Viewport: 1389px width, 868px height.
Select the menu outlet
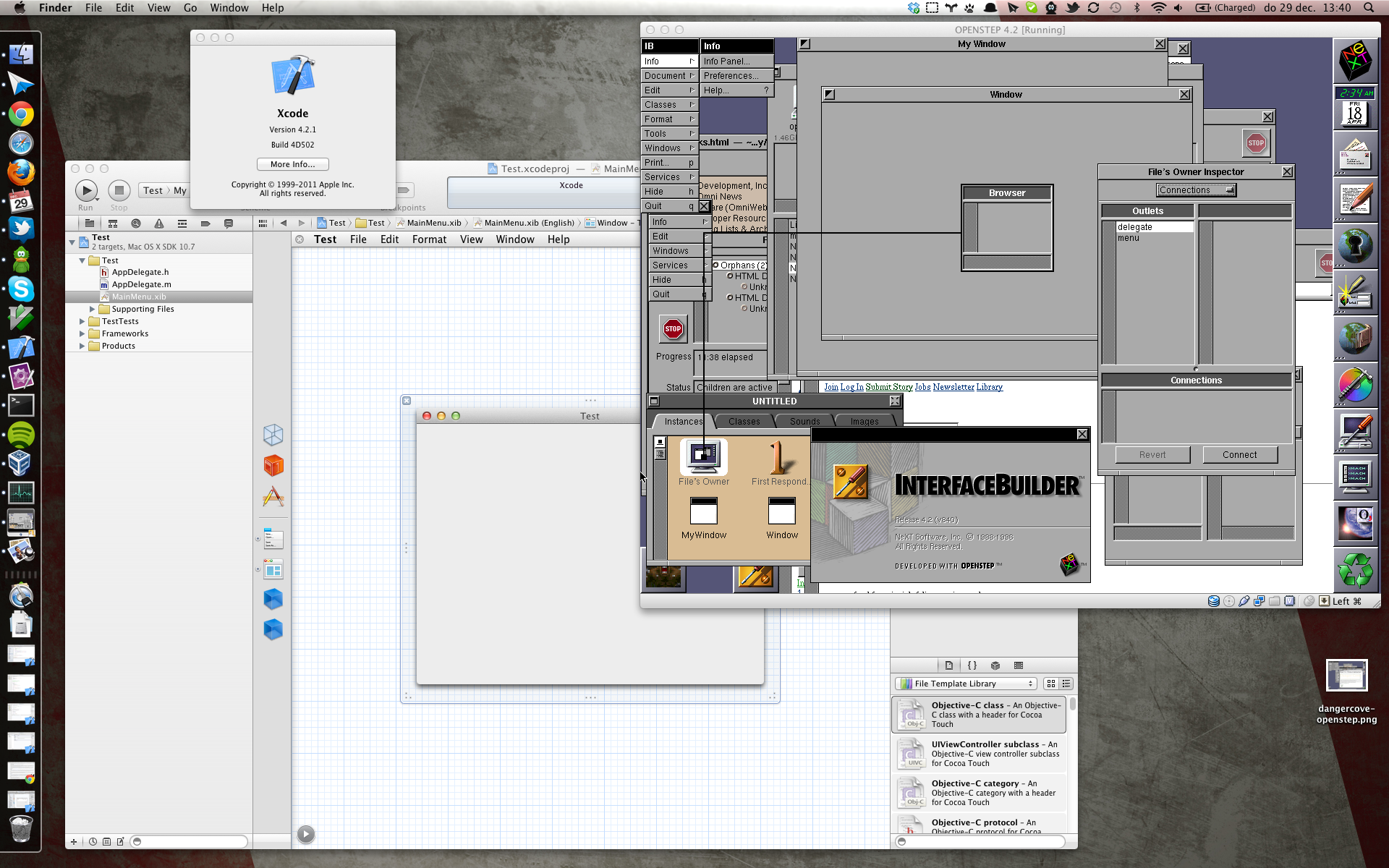tap(1155, 238)
